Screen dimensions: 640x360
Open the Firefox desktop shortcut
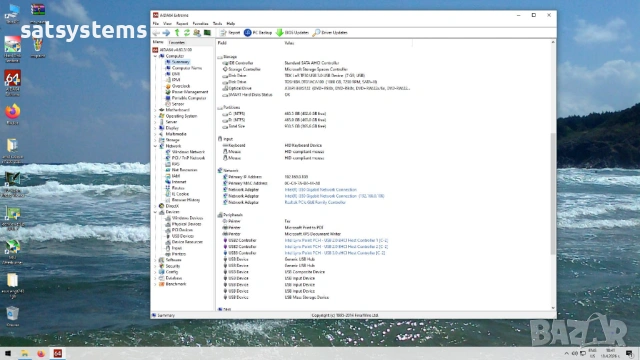pyautogui.click(x=13, y=114)
